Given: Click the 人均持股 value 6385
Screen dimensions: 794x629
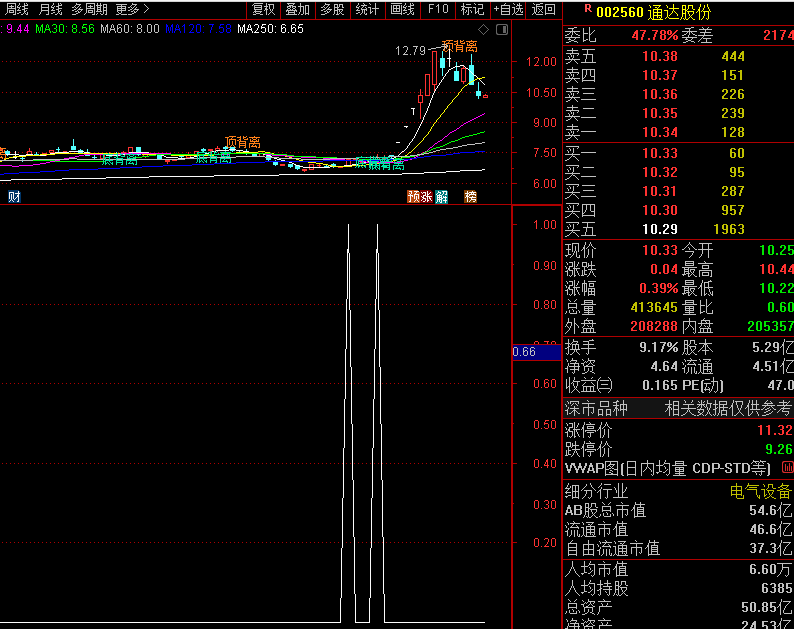Looking at the screenshot, I should click(x=776, y=588).
